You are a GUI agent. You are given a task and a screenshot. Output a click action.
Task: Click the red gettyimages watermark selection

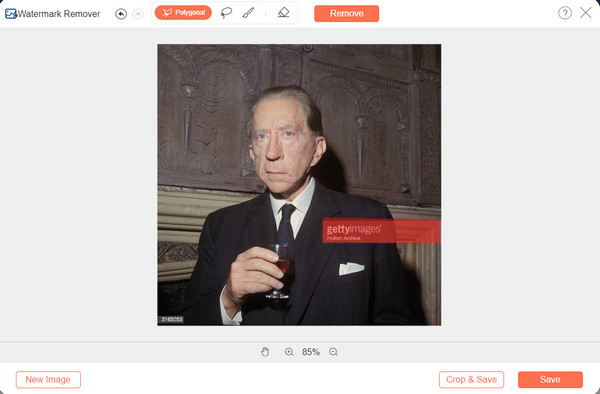[381, 231]
